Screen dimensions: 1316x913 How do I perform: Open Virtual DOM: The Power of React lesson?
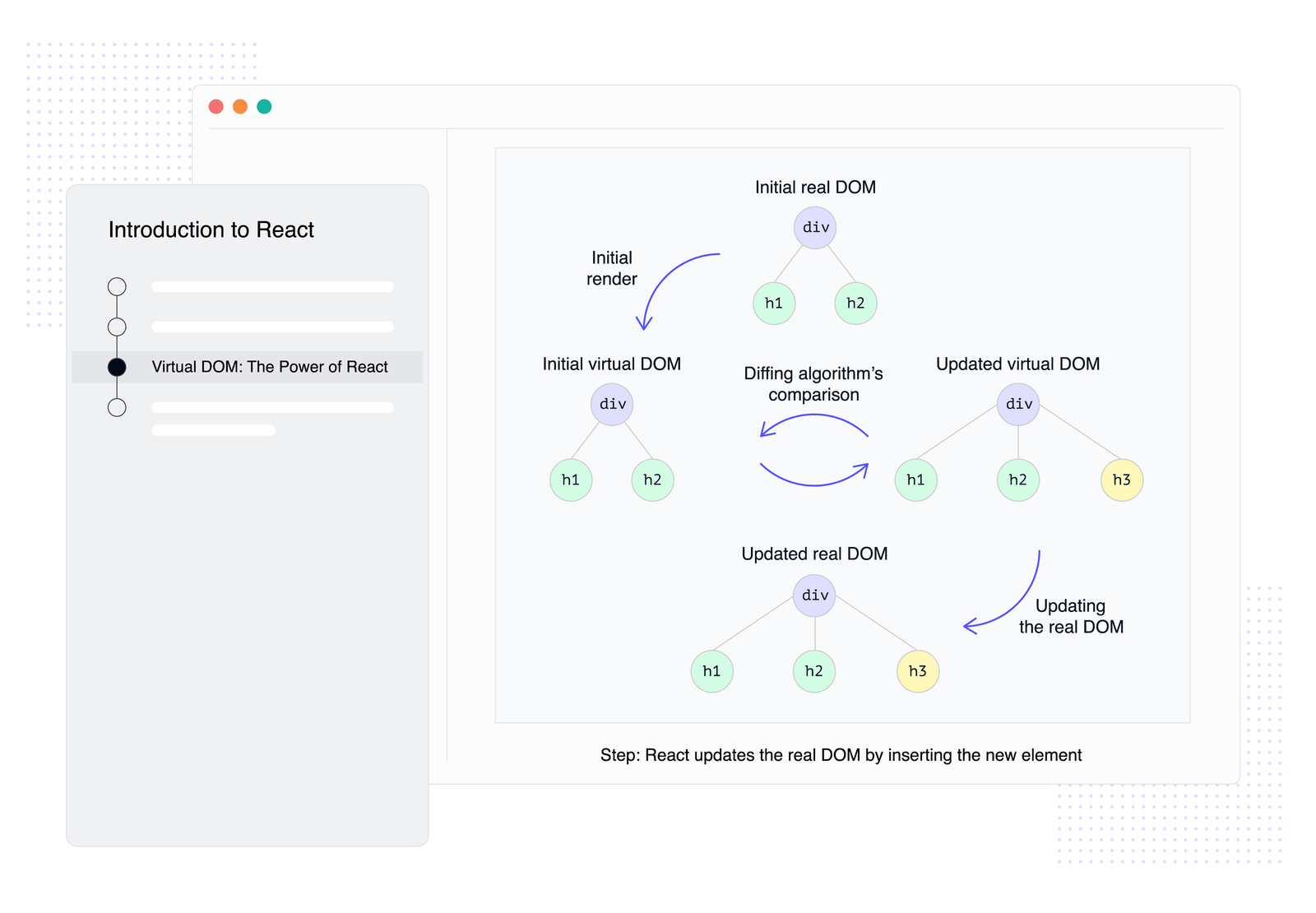(269, 367)
